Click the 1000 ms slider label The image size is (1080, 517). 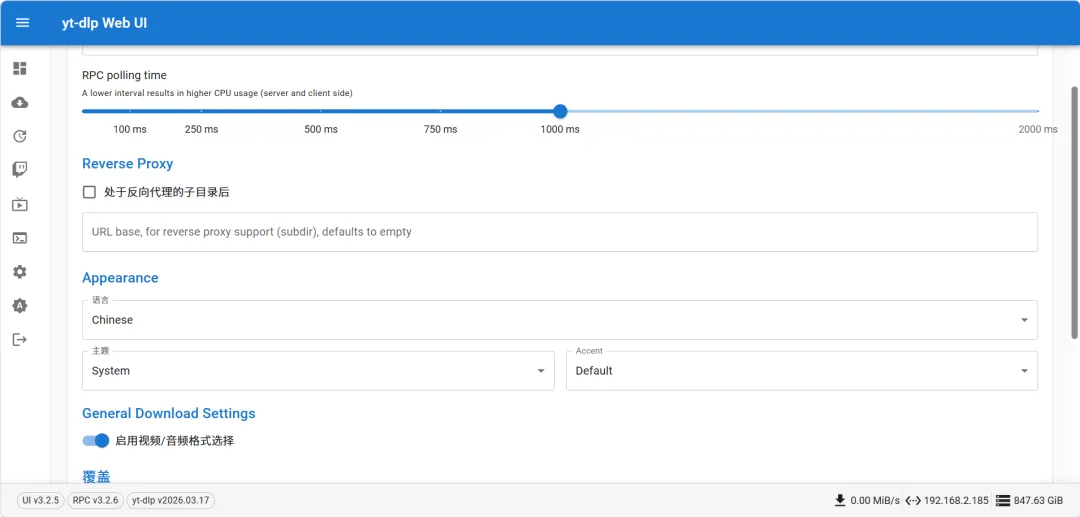(560, 129)
